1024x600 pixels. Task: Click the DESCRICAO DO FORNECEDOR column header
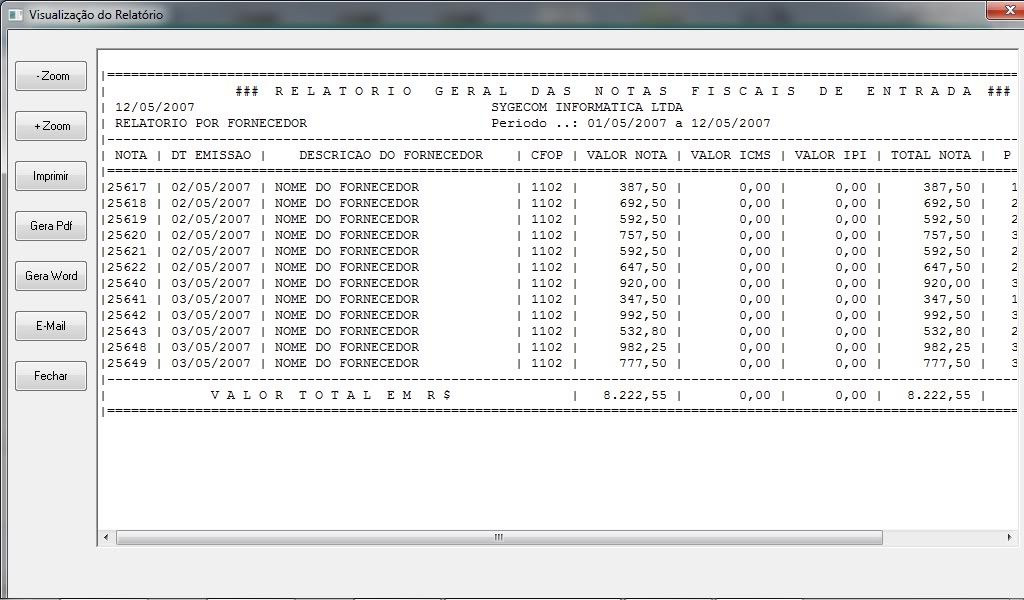[x=390, y=155]
